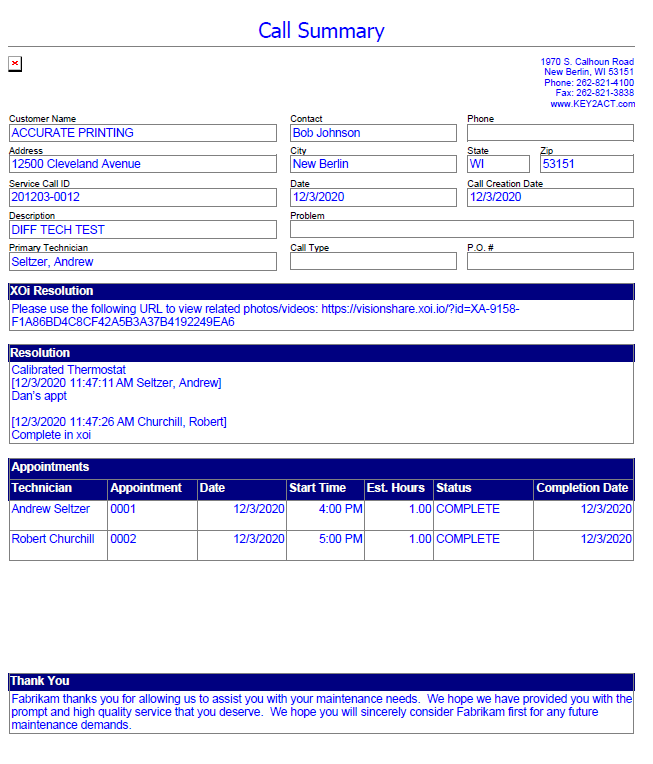The image size is (653, 764).
Task: Select the Address field 12500 Cleveland Avenue
Action: 142,164
